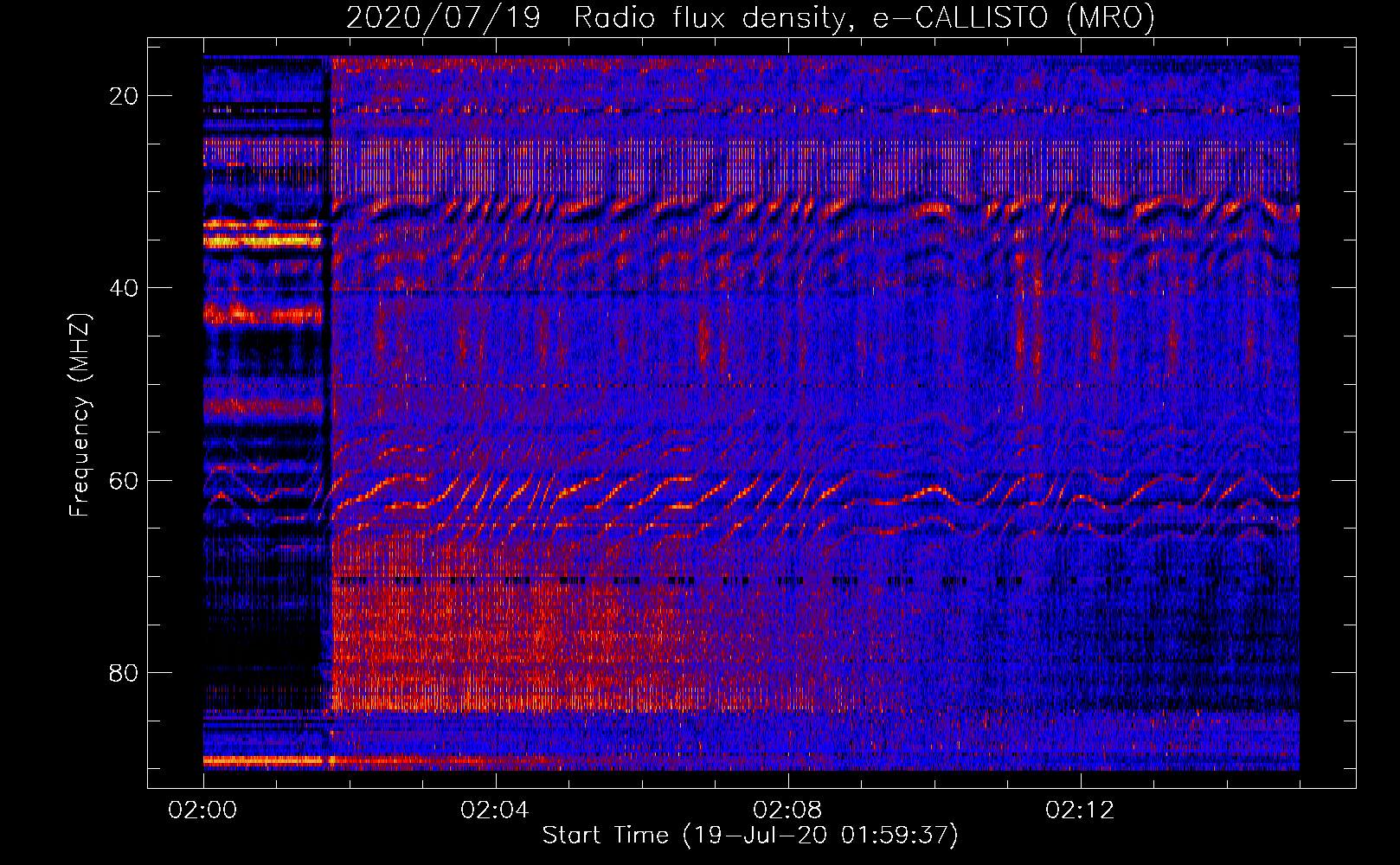Click the '60' frequency tick label
The image size is (1400, 865).
click(x=125, y=480)
